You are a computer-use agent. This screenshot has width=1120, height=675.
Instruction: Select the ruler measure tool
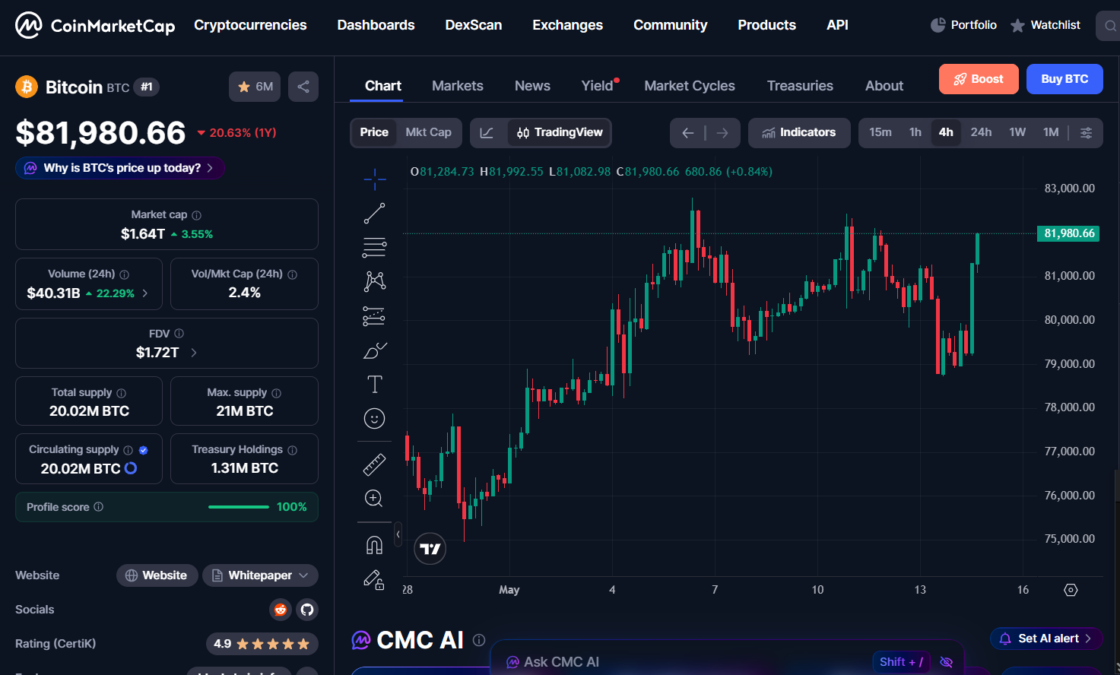coord(374,464)
